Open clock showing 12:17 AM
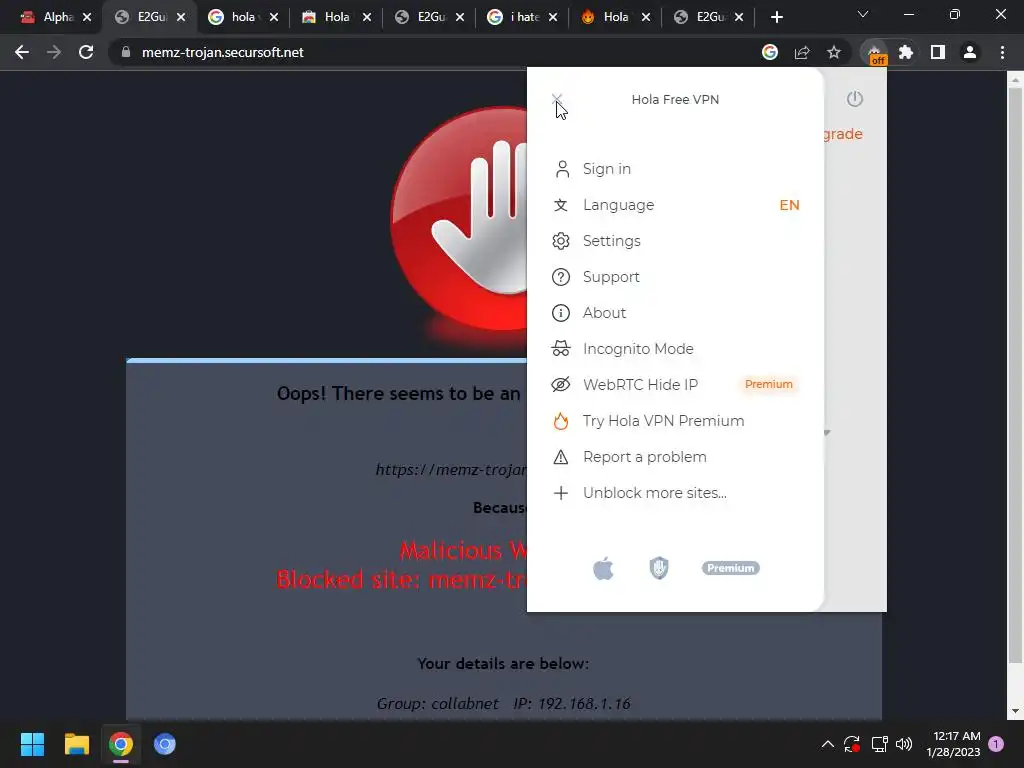The image size is (1024, 768). point(953,744)
